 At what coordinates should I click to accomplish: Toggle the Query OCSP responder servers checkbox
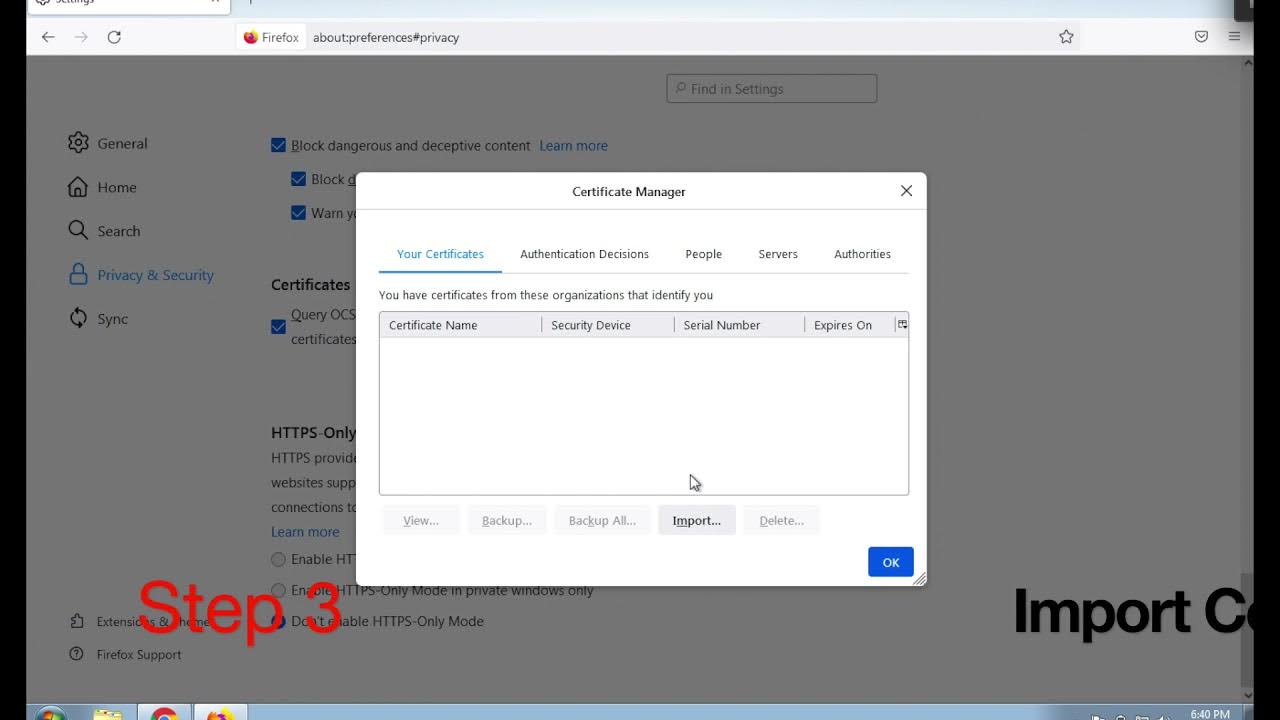[x=279, y=326]
